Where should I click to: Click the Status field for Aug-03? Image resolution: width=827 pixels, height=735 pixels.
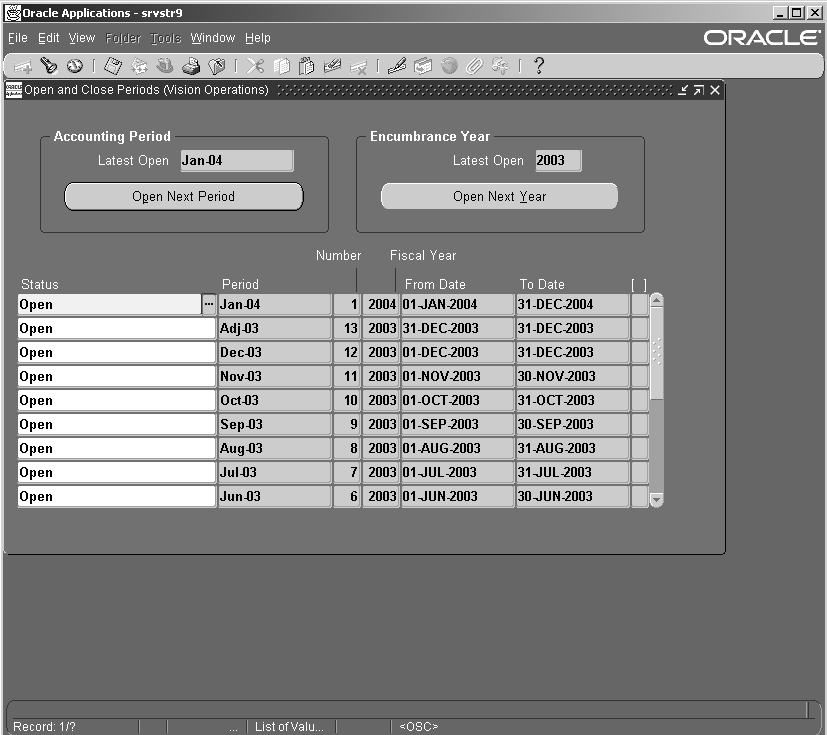(117, 449)
